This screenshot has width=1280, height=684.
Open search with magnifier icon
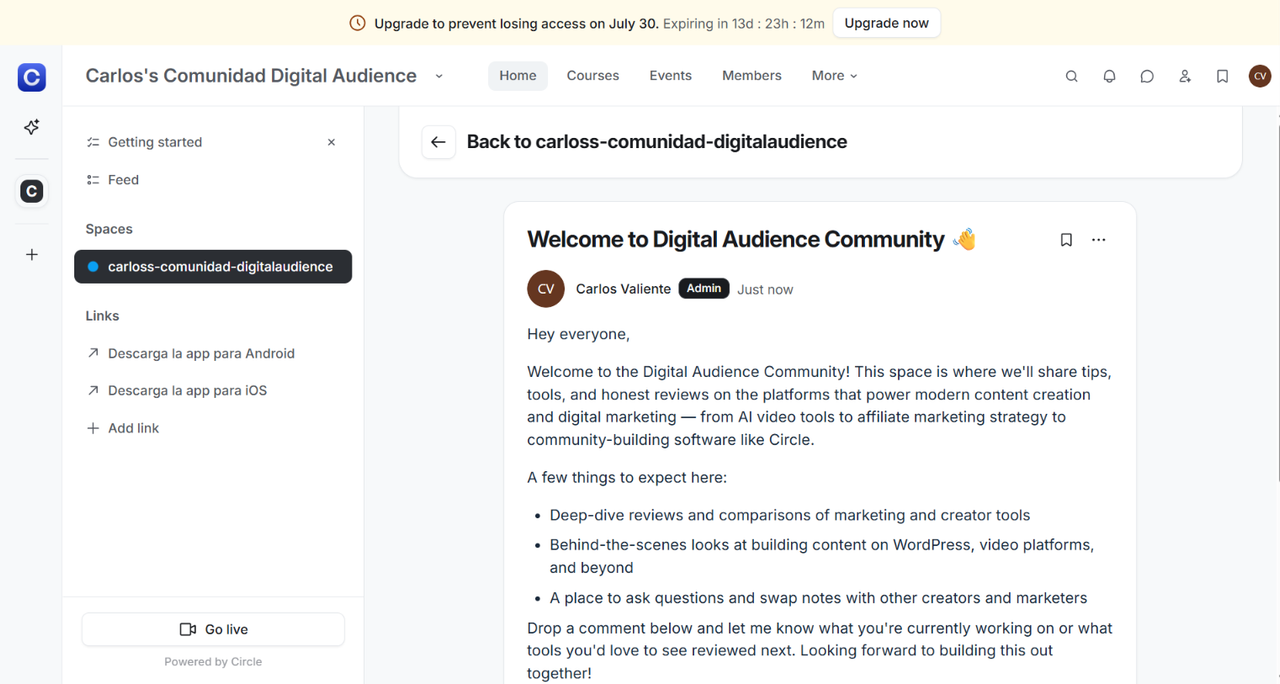[x=1072, y=76]
